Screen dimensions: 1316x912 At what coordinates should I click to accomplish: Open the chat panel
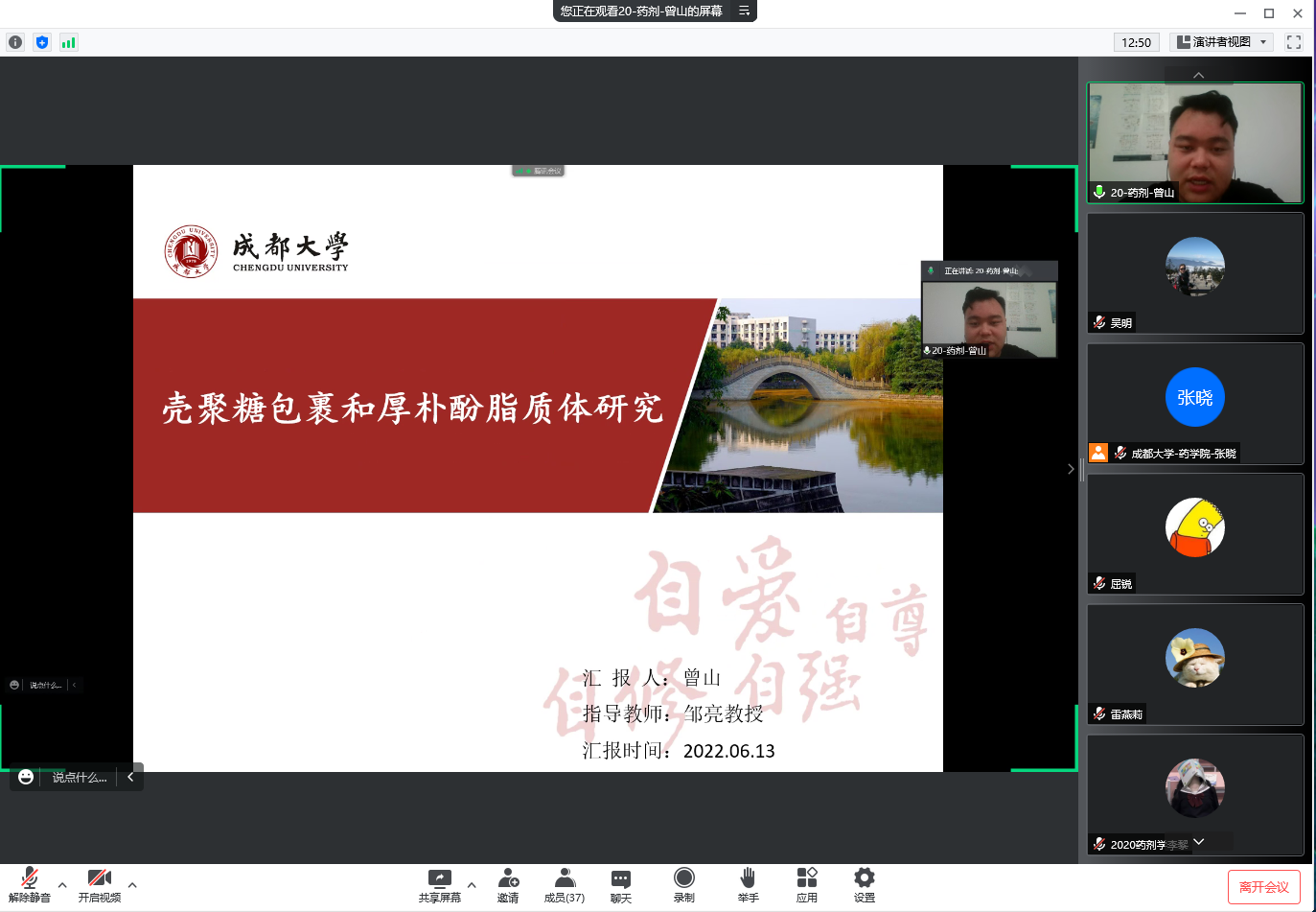point(621,885)
